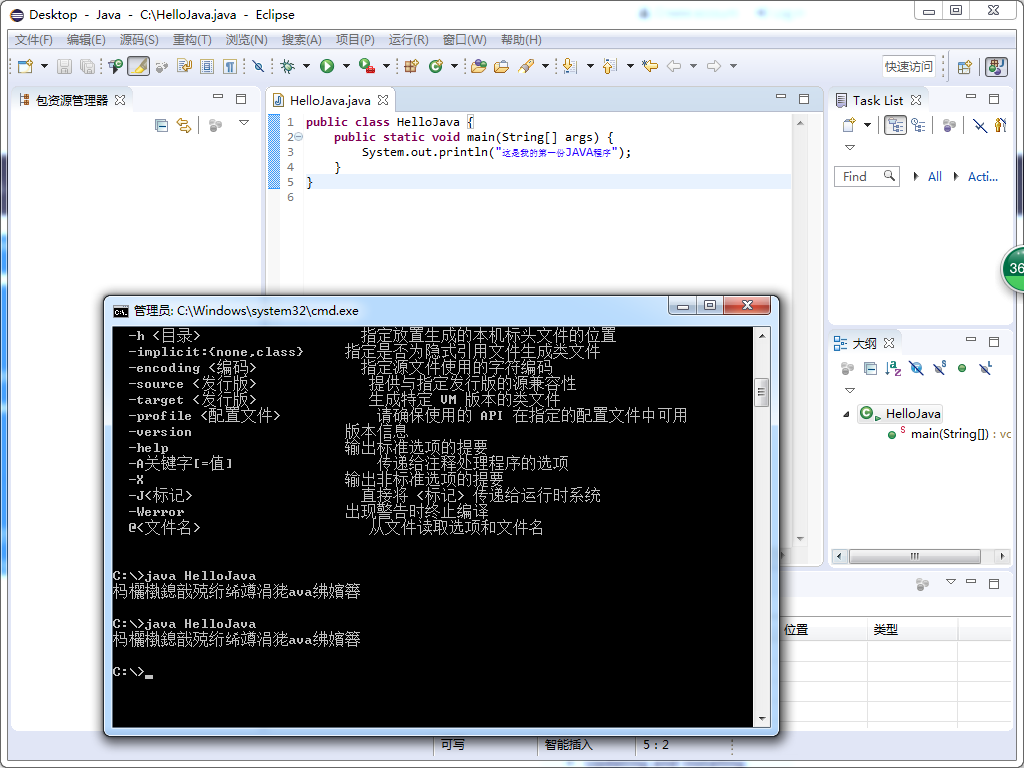Click the Open Perspective icon
Image resolution: width=1024 pixels, height=768 pixels.
[x=965, y=67]
